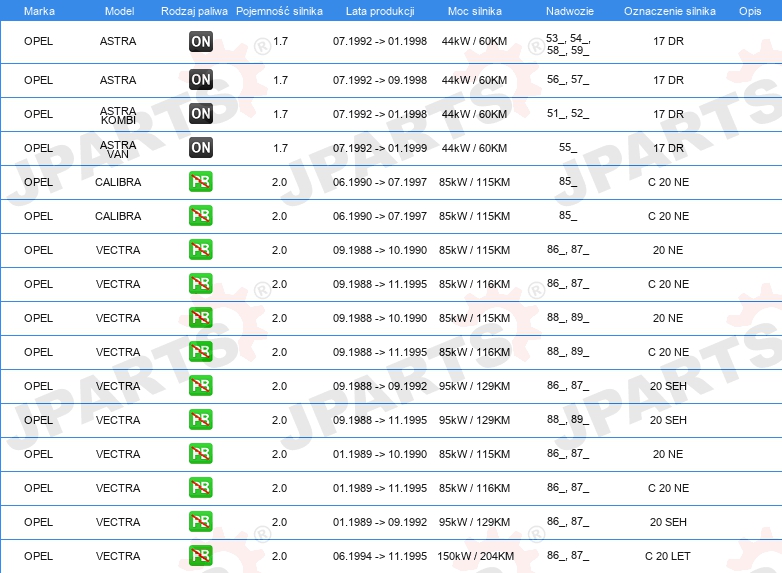Click petrol icon for VECTRA C 20 NE body 88_, 89_
Image resolution: width=782 pixels, height=573 pixels.
click(x=201, y=352)
